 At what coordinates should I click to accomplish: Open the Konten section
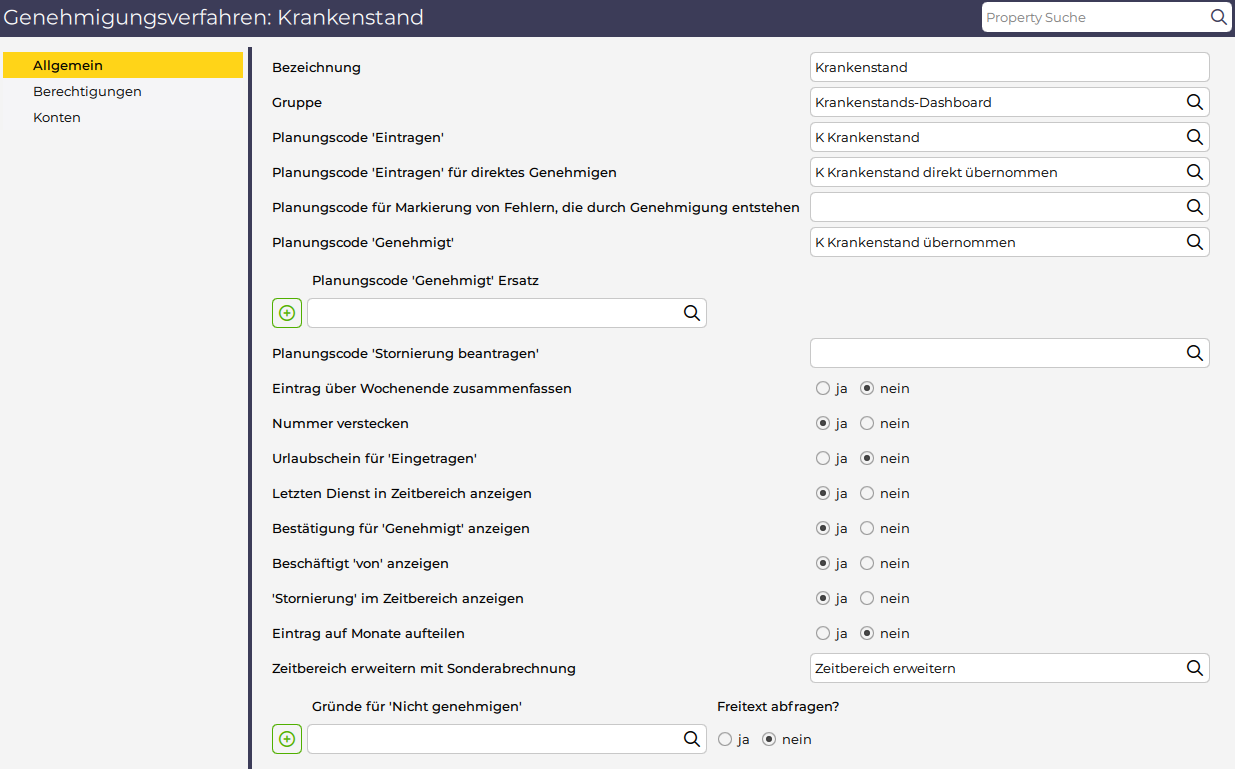pos(57,117)
